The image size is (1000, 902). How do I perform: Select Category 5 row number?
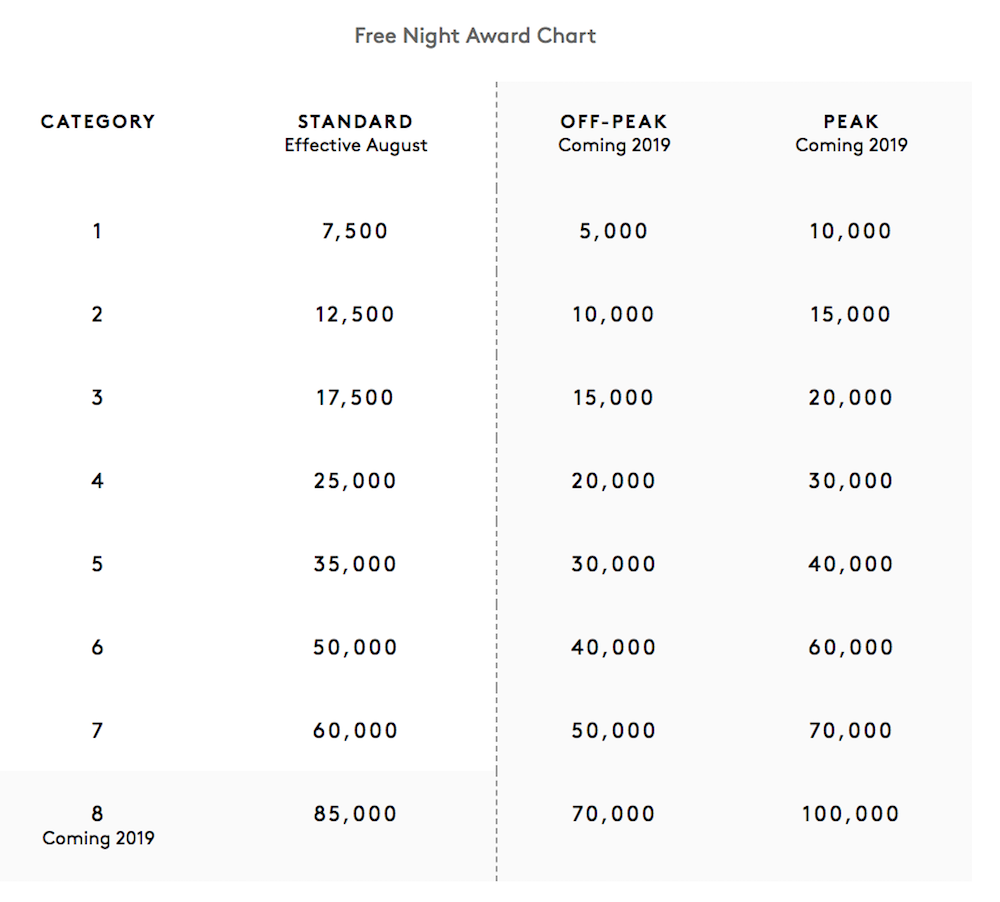click(97, 564)
